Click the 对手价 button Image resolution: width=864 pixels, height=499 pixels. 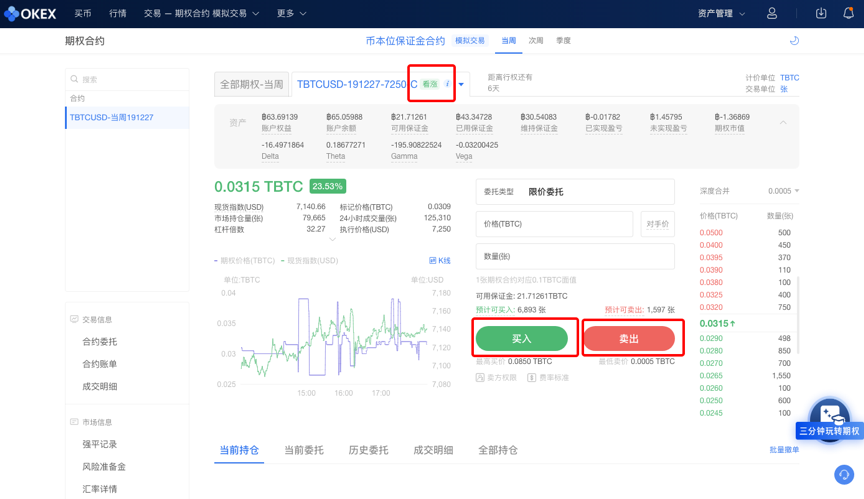pyautogui.click(x=657, y=224)
